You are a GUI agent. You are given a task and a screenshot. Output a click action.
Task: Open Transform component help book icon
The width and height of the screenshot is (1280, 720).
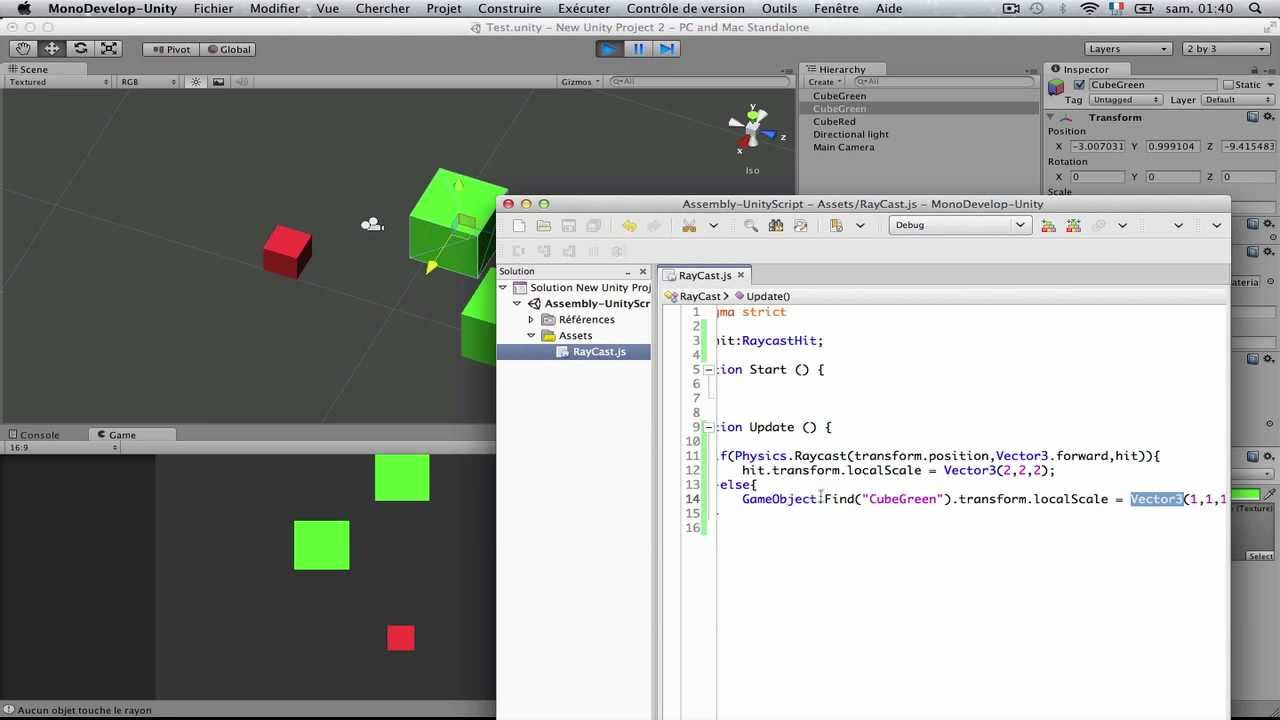pyautogui.click(x=1253, y=117)
